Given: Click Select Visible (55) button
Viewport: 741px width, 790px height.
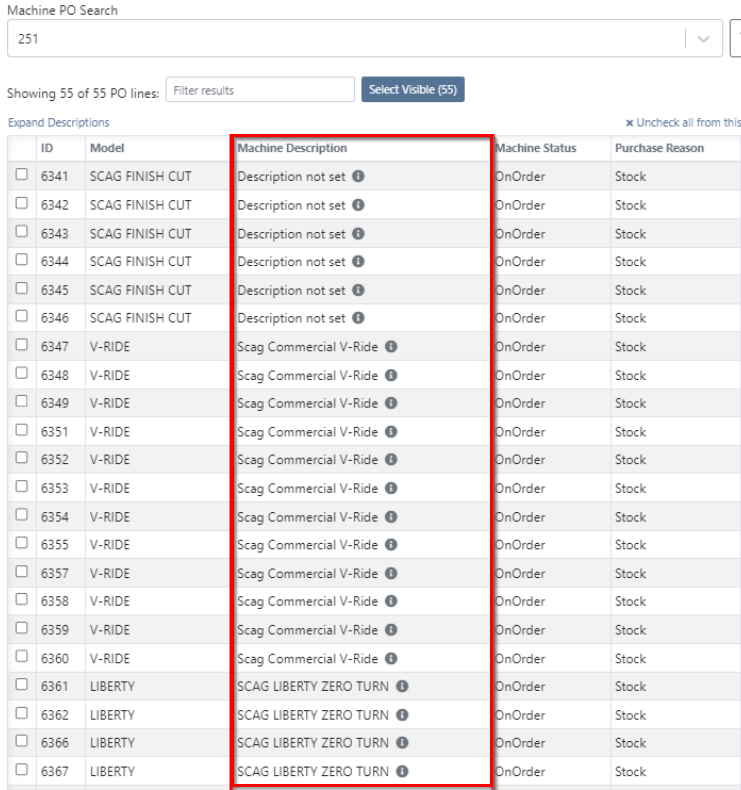Looking at the screenshot, I should [x=413, y=90].
